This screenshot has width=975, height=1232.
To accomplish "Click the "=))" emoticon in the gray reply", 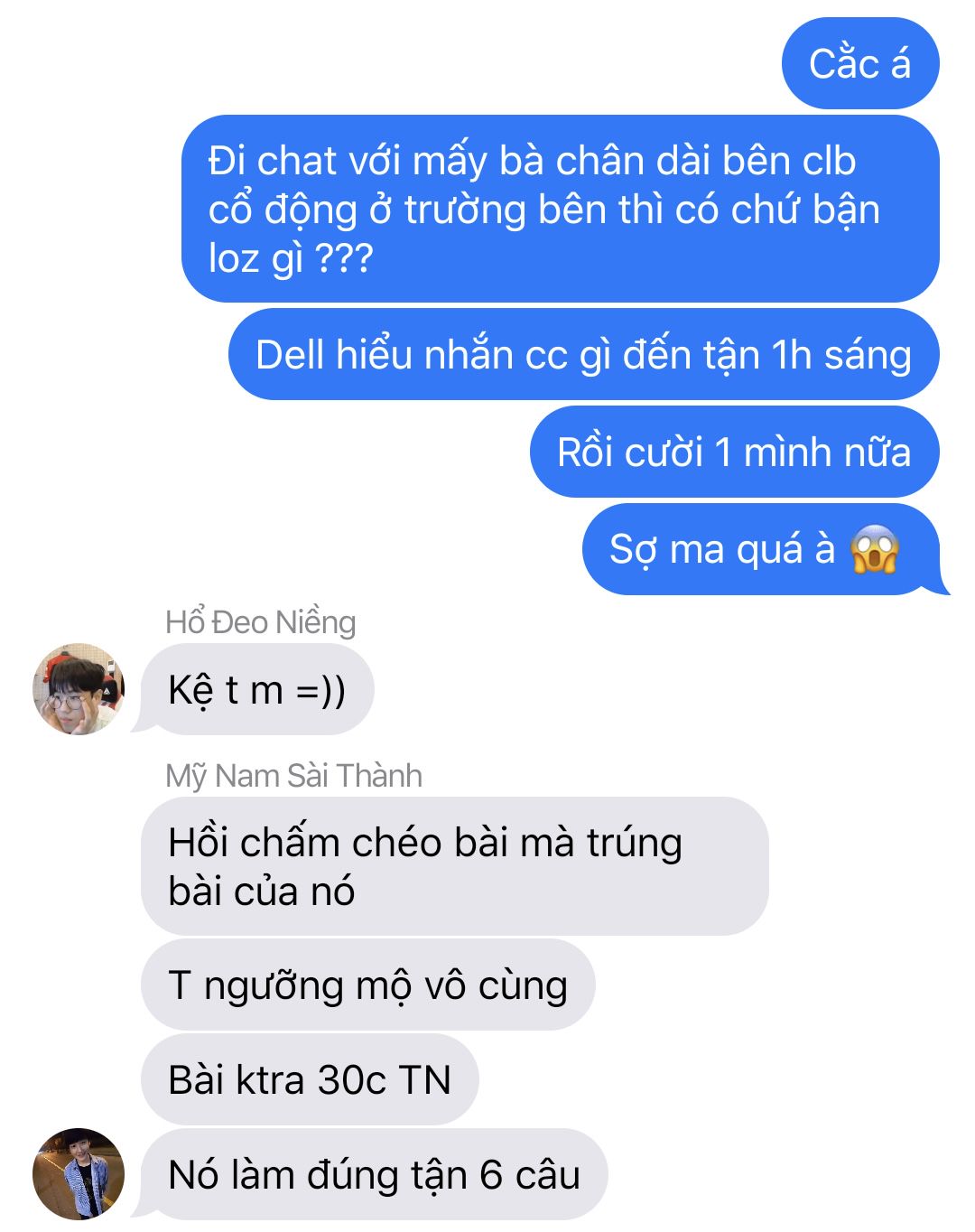I will 320,691.
